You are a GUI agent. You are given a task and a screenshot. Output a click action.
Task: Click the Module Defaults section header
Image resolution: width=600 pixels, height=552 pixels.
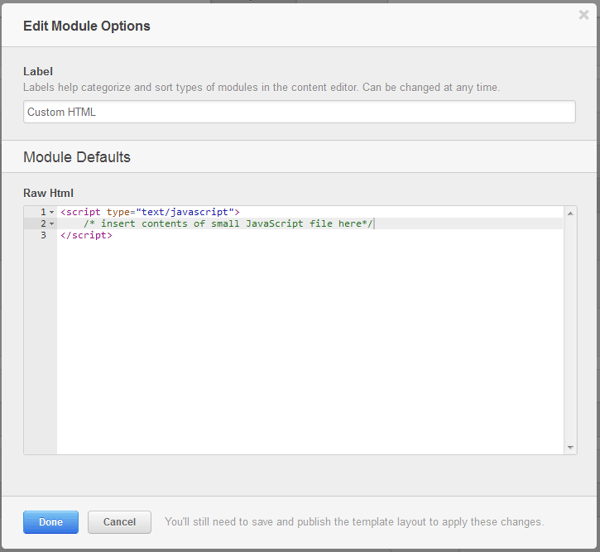[77, 157]
